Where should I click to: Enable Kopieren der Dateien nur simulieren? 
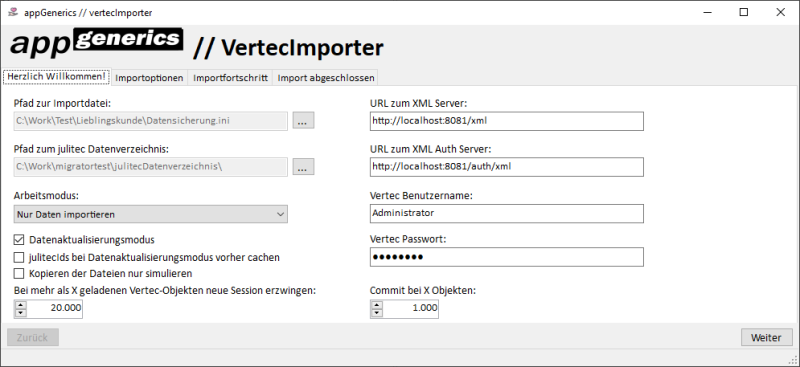pyautogui.click(x=19, y=274)
